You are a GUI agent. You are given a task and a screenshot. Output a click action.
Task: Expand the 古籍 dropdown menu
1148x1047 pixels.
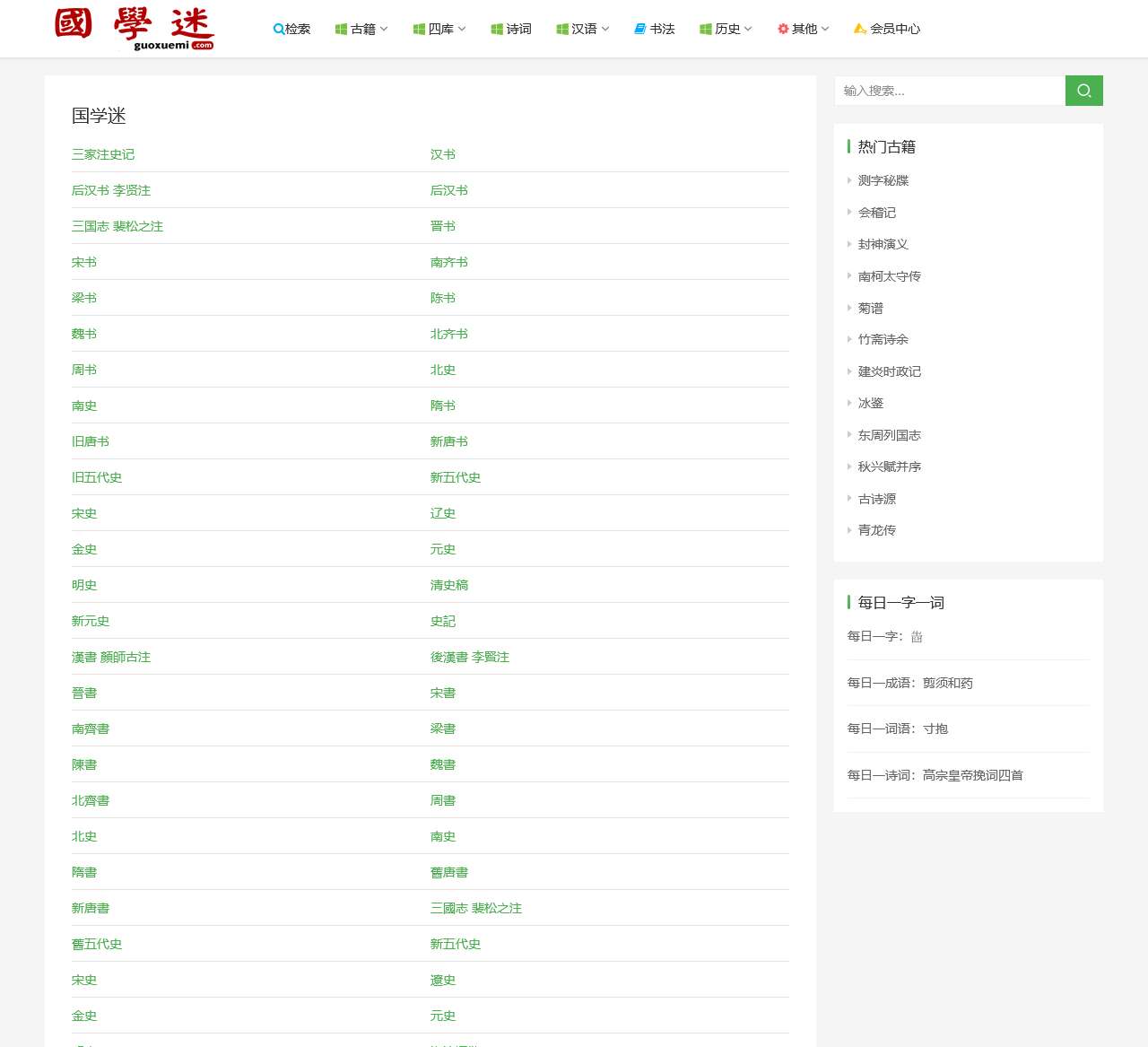tap(361, 29)
